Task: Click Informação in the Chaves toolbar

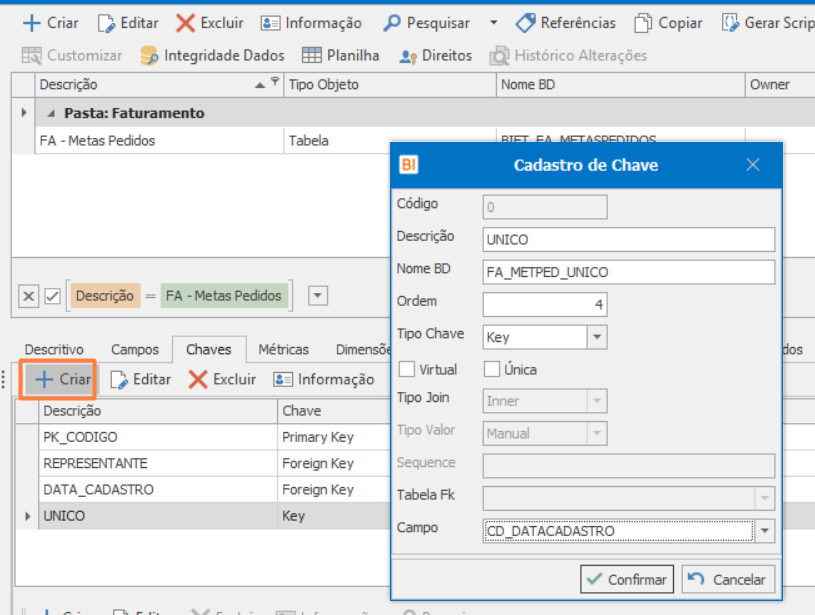Action: 323,379
